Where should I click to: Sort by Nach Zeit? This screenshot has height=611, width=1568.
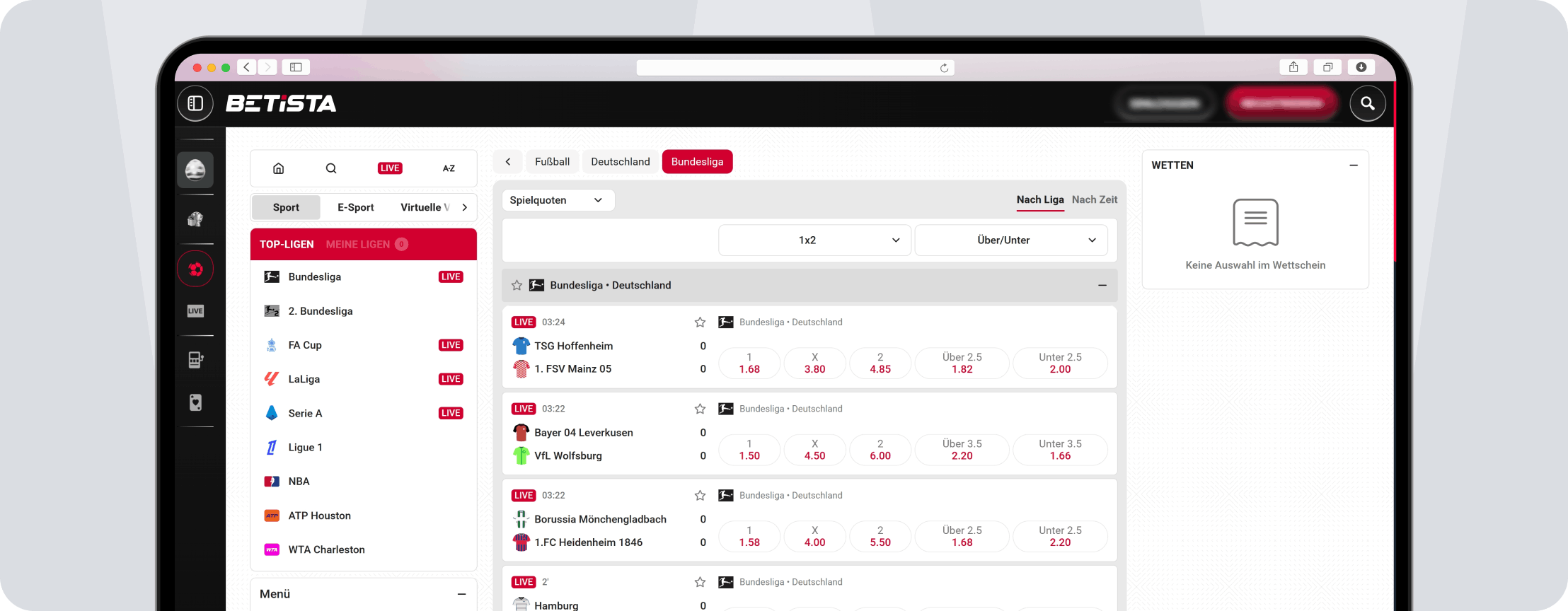(1095, 200)
